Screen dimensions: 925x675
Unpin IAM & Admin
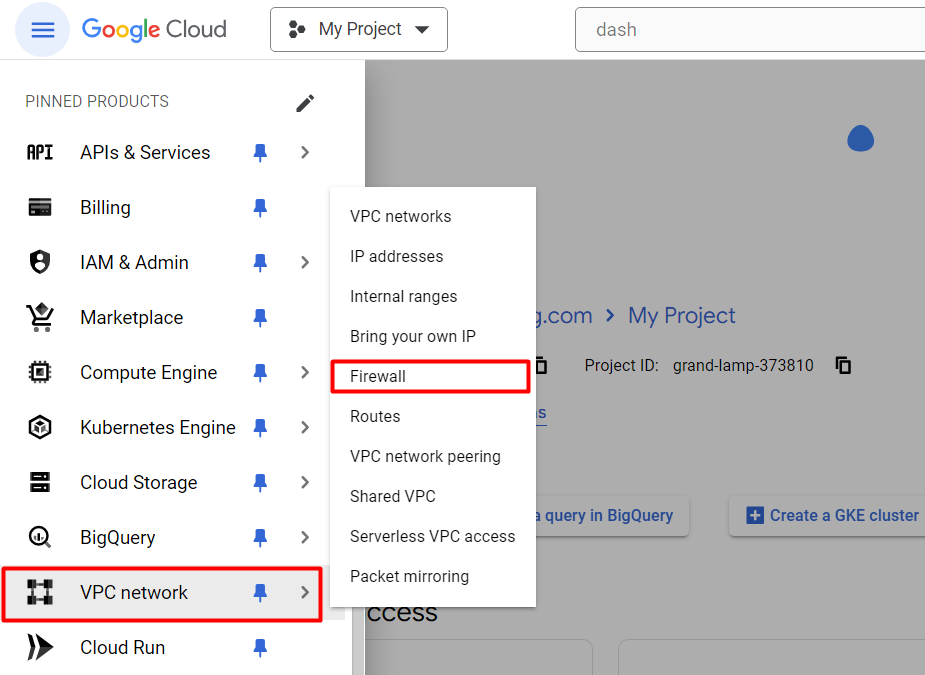pyautogui.click(x=260, y=263)
